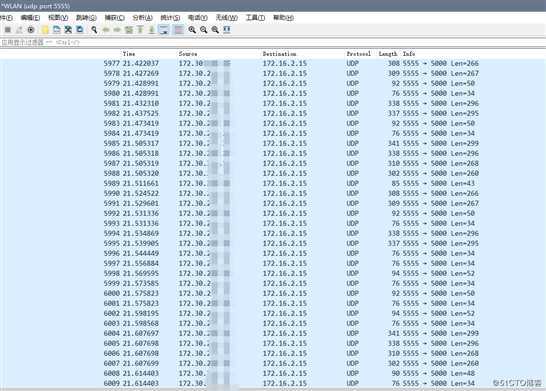546x391 pixels.
Task: Click the open capture file folder icon
Action: [45, 30]
